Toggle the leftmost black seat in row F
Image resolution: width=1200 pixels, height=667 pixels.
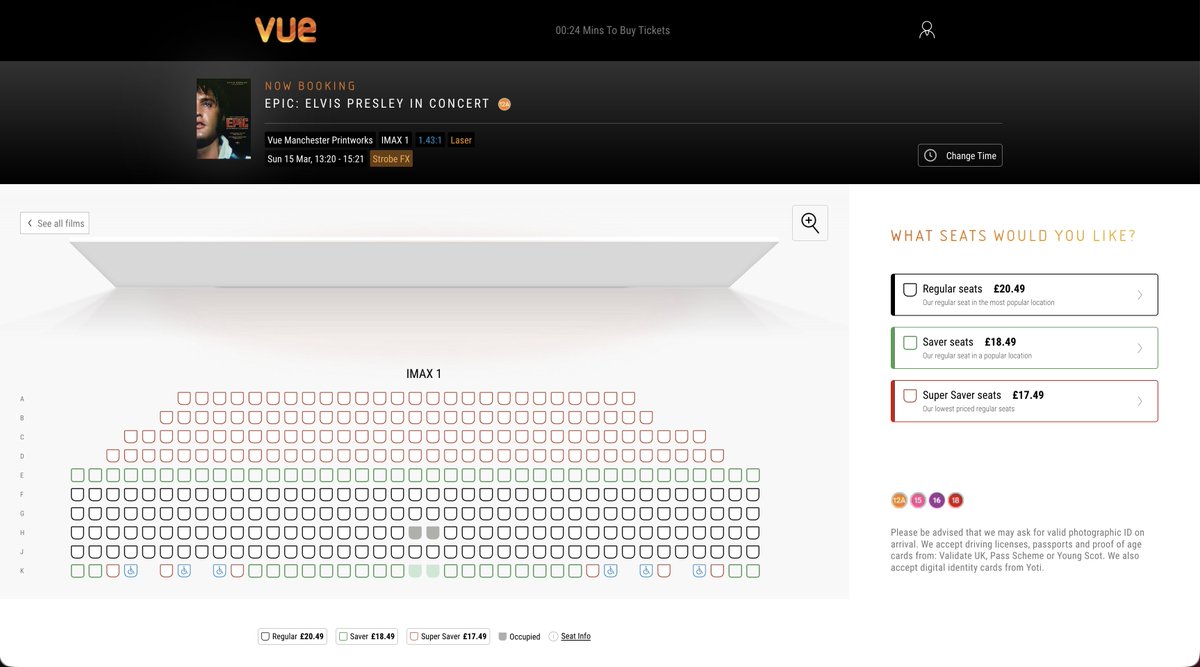coord(78,494)
